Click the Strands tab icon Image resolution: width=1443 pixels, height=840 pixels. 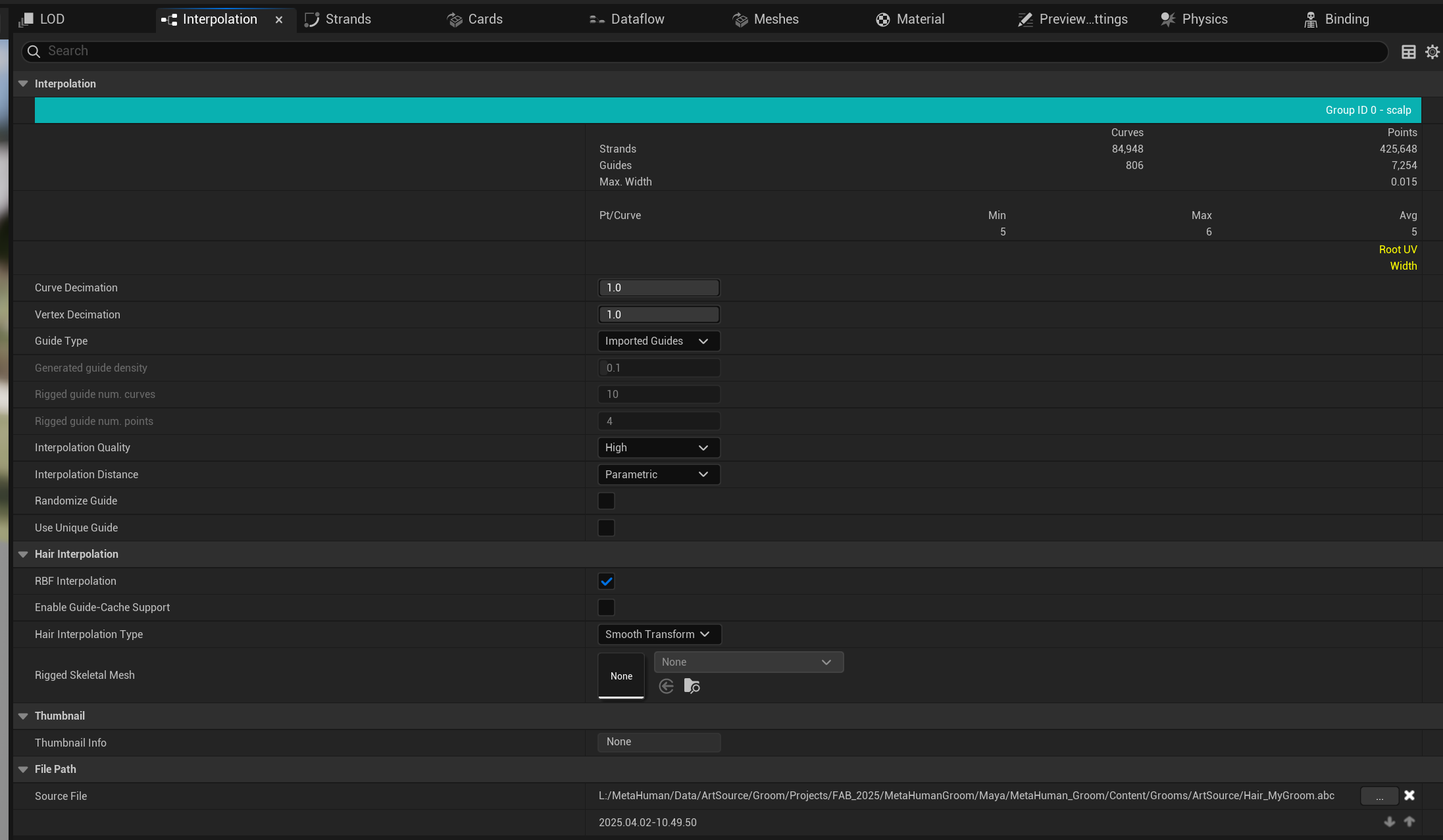pos(312,20)
